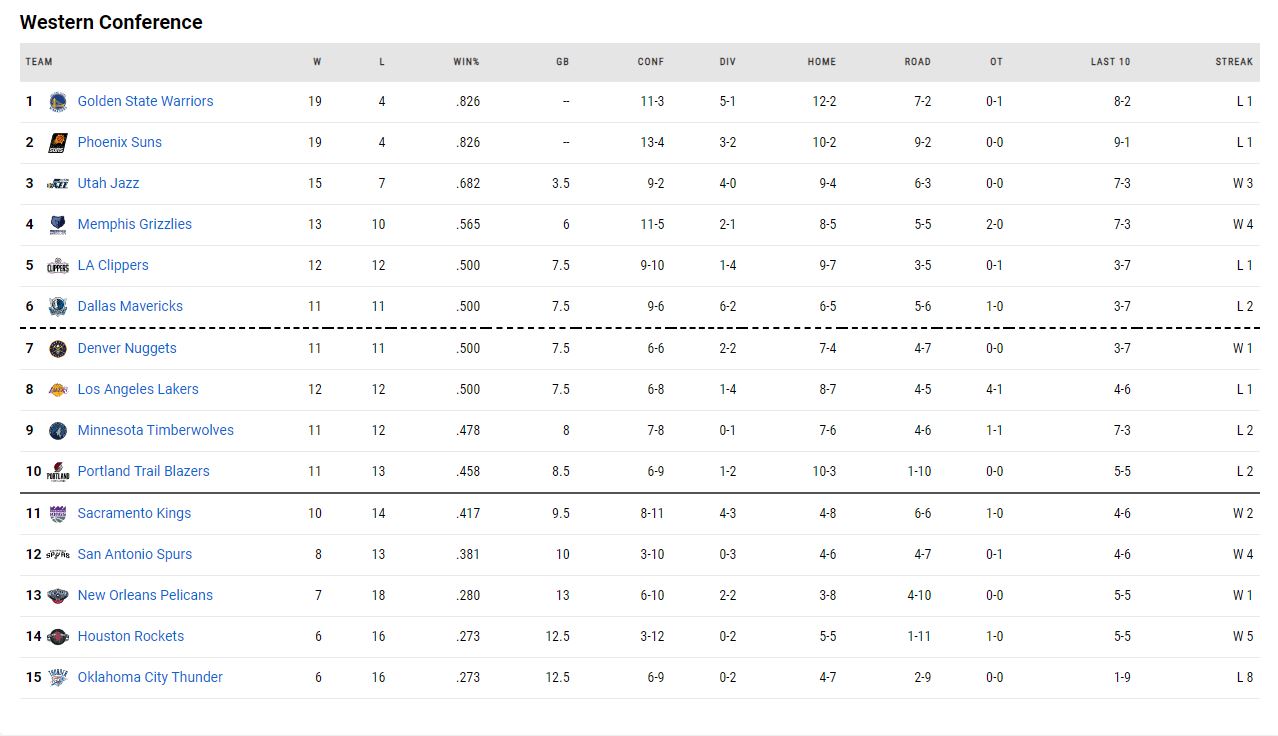Sort table by the W column header
The image size is (1278, 736).
tap(317, 62)
